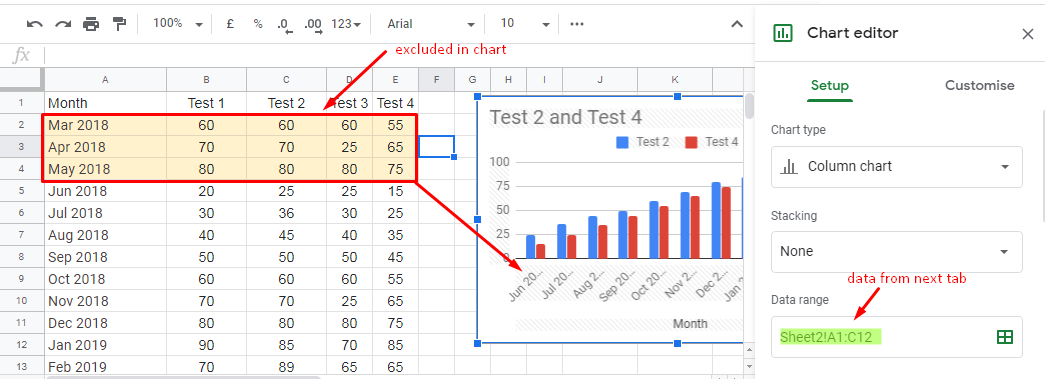Expand the Column chart type dropdown

click(896, 167)
